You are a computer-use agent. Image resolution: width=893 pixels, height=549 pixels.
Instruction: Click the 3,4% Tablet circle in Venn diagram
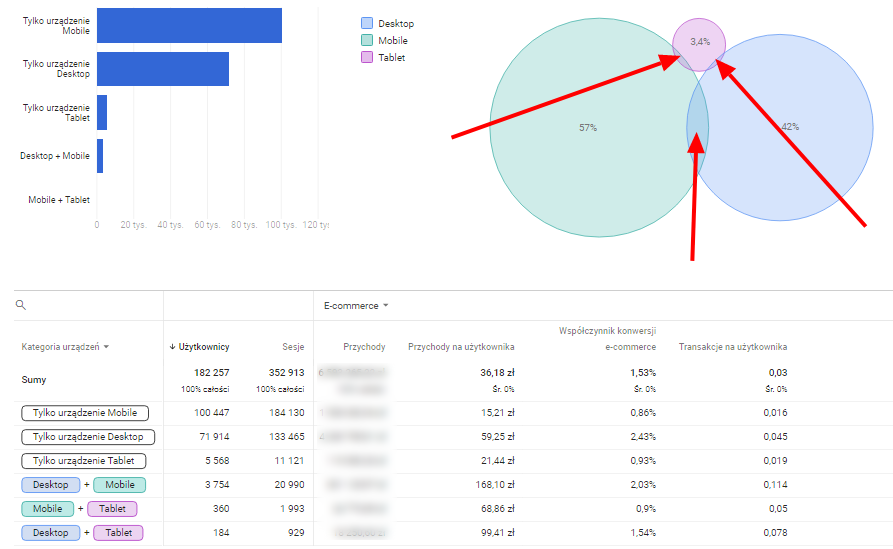tap(699, 42)
